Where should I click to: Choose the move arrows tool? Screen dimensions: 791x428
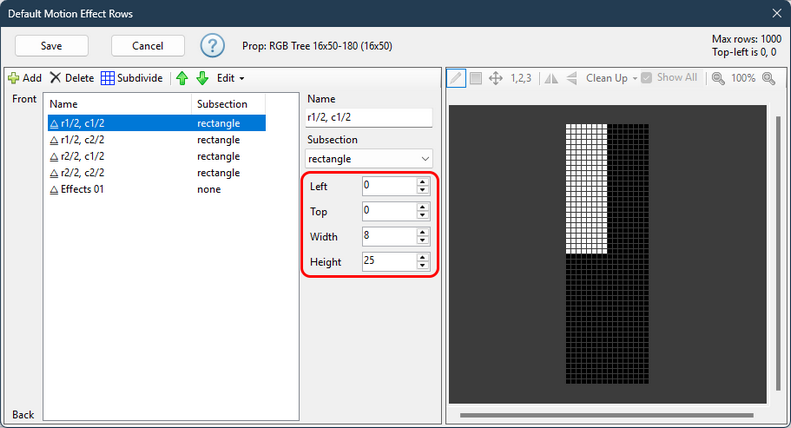(496, 78)
